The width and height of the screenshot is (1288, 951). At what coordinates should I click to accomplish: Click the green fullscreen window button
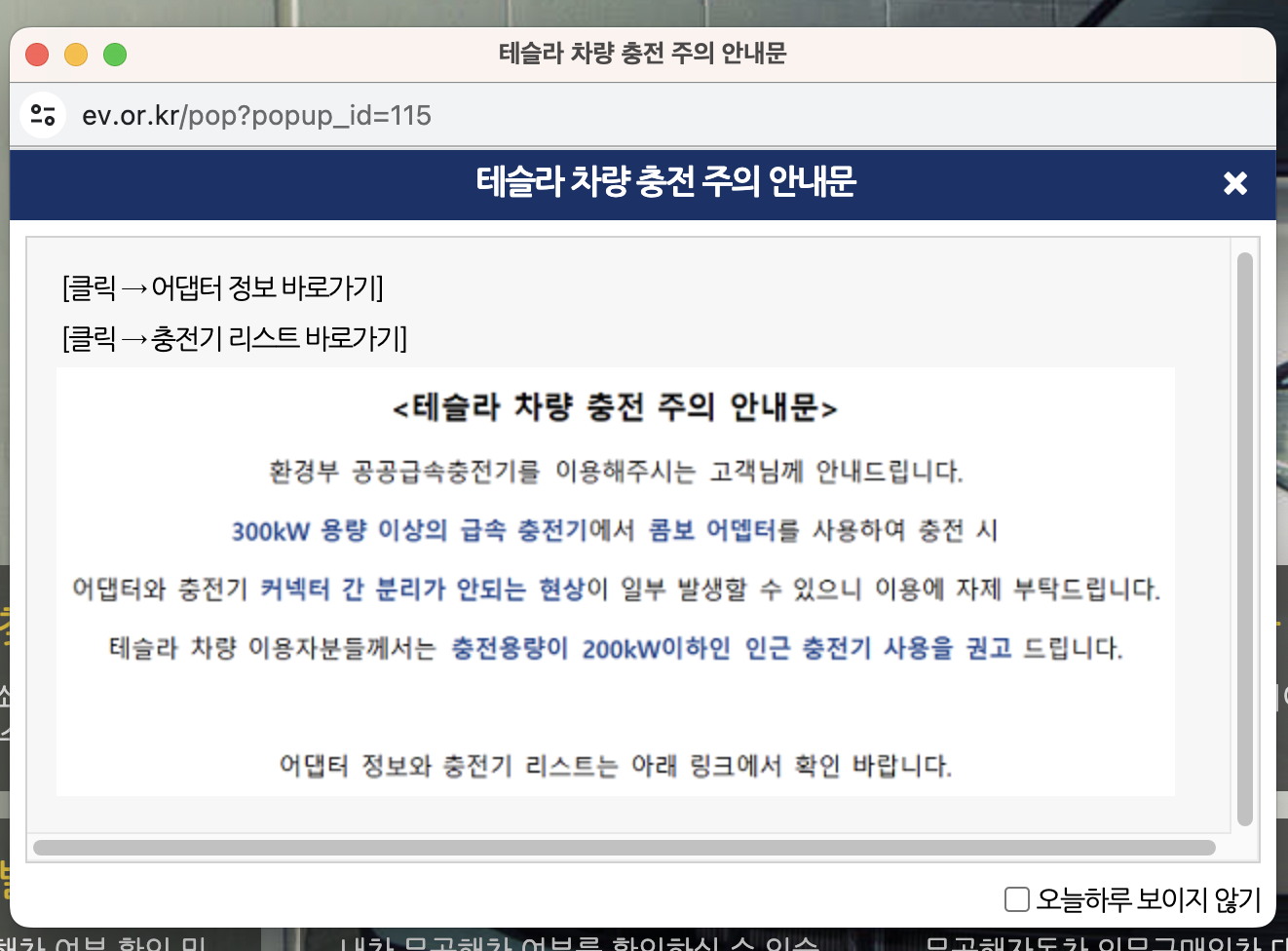point(115,55)
